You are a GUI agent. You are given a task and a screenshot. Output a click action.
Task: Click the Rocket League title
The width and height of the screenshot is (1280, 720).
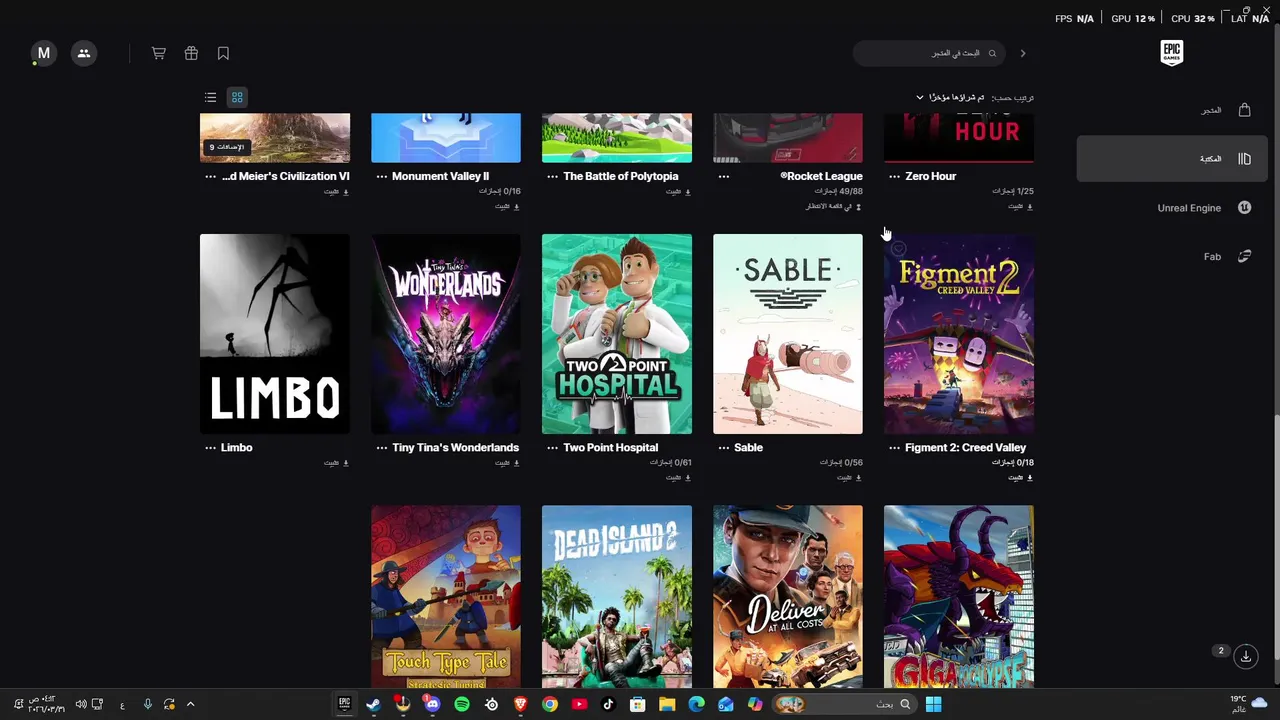click(x=821, y=176)
